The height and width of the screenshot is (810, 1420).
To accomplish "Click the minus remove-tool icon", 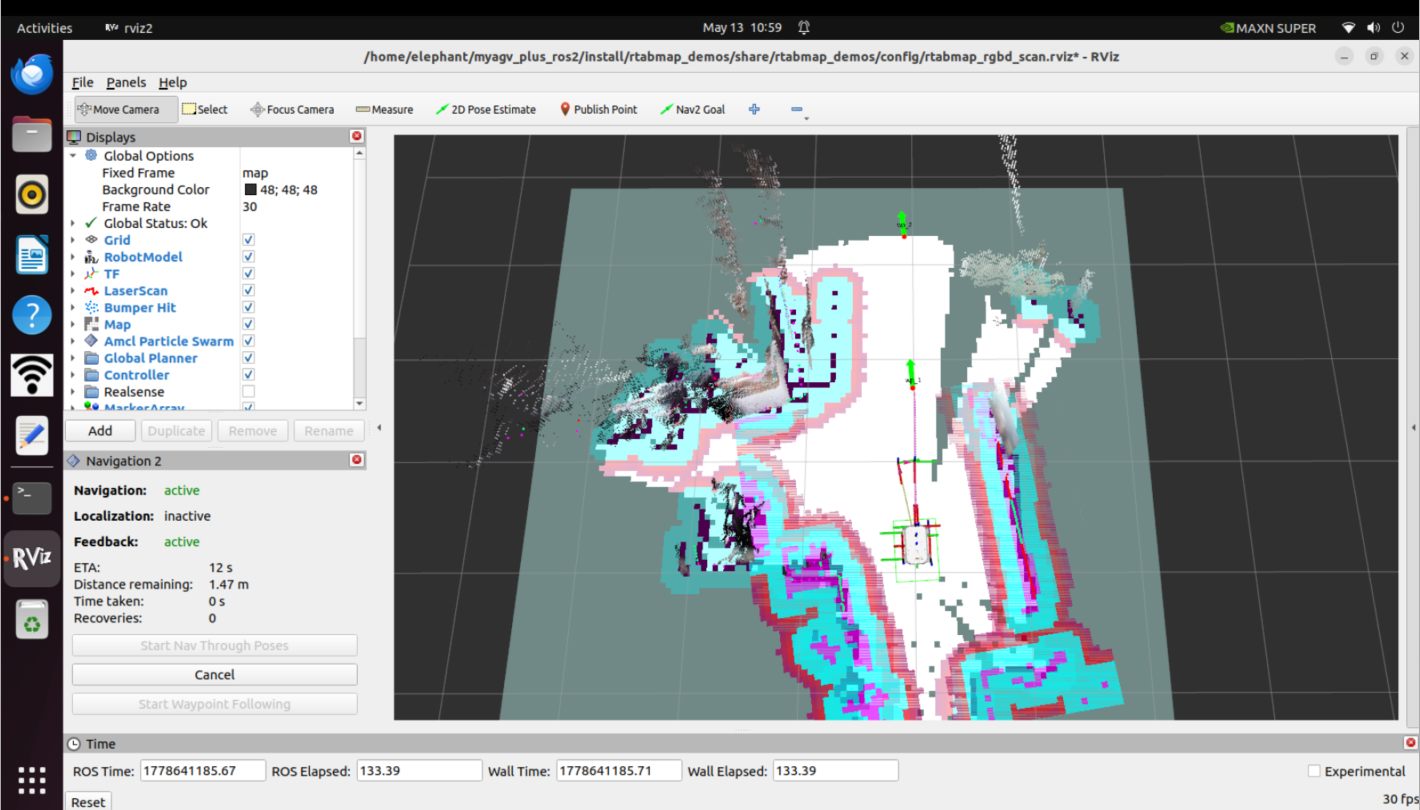I will [x=797, y=109].
